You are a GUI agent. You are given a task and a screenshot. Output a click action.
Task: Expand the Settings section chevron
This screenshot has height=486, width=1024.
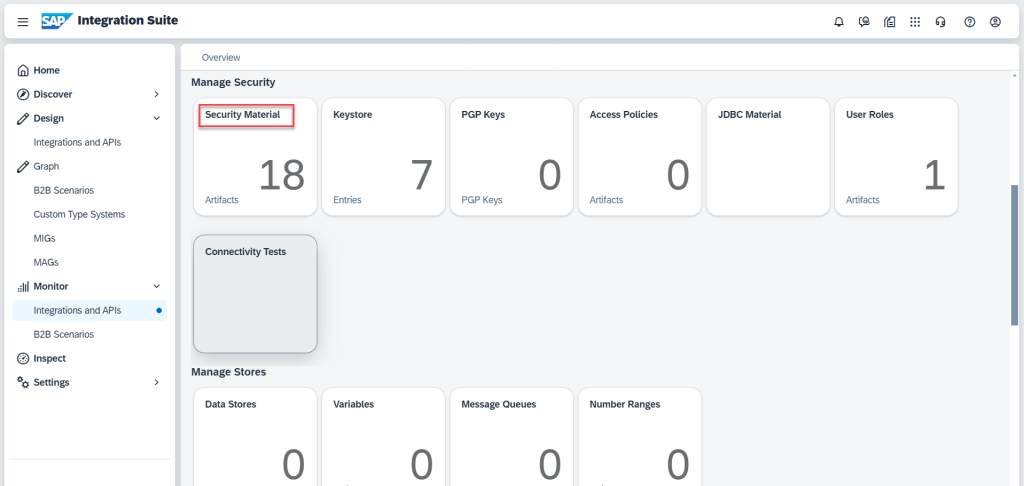[x=156, y=382]
